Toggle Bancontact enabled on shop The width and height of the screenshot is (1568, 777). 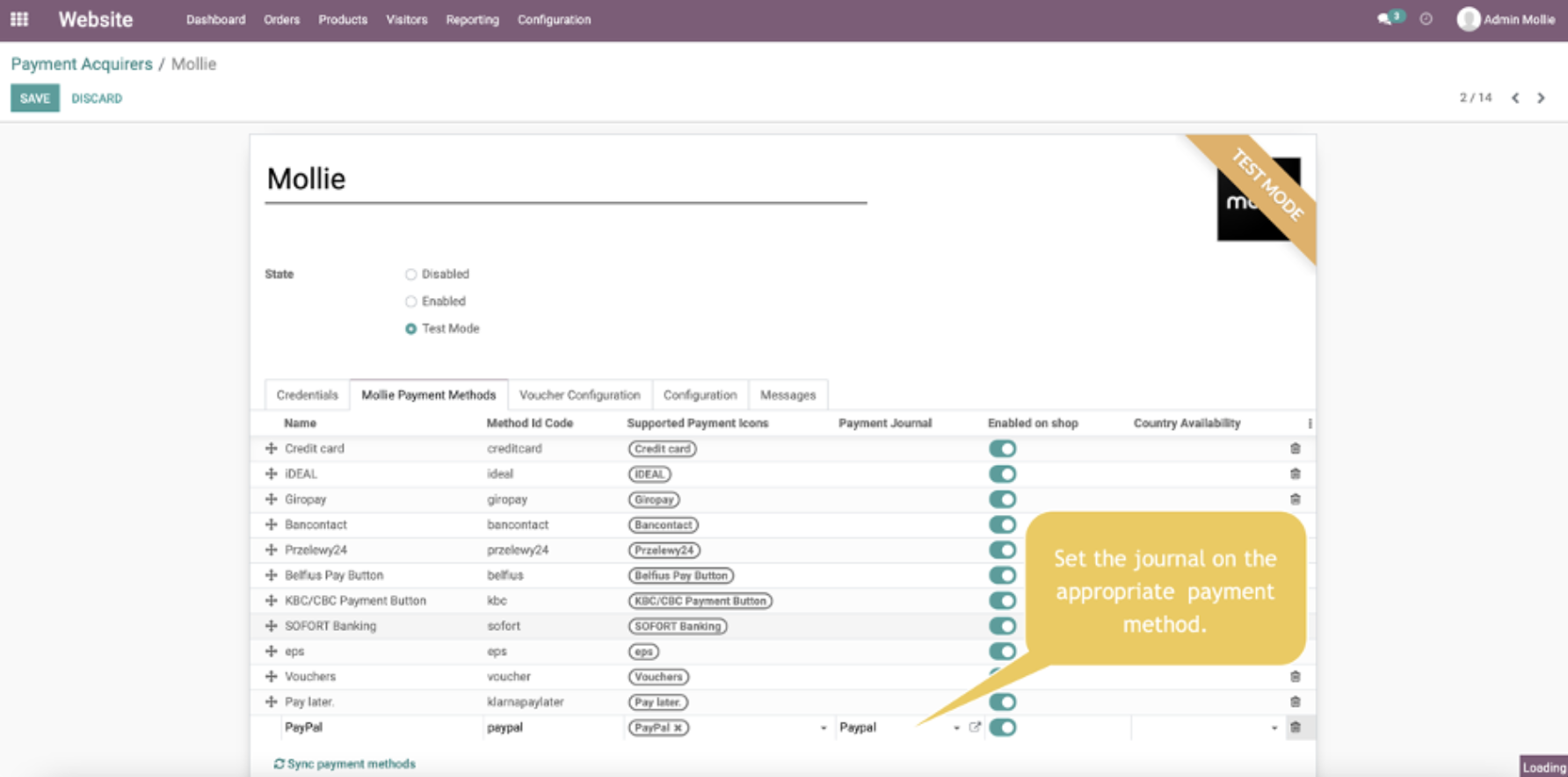pos(1002,525)
